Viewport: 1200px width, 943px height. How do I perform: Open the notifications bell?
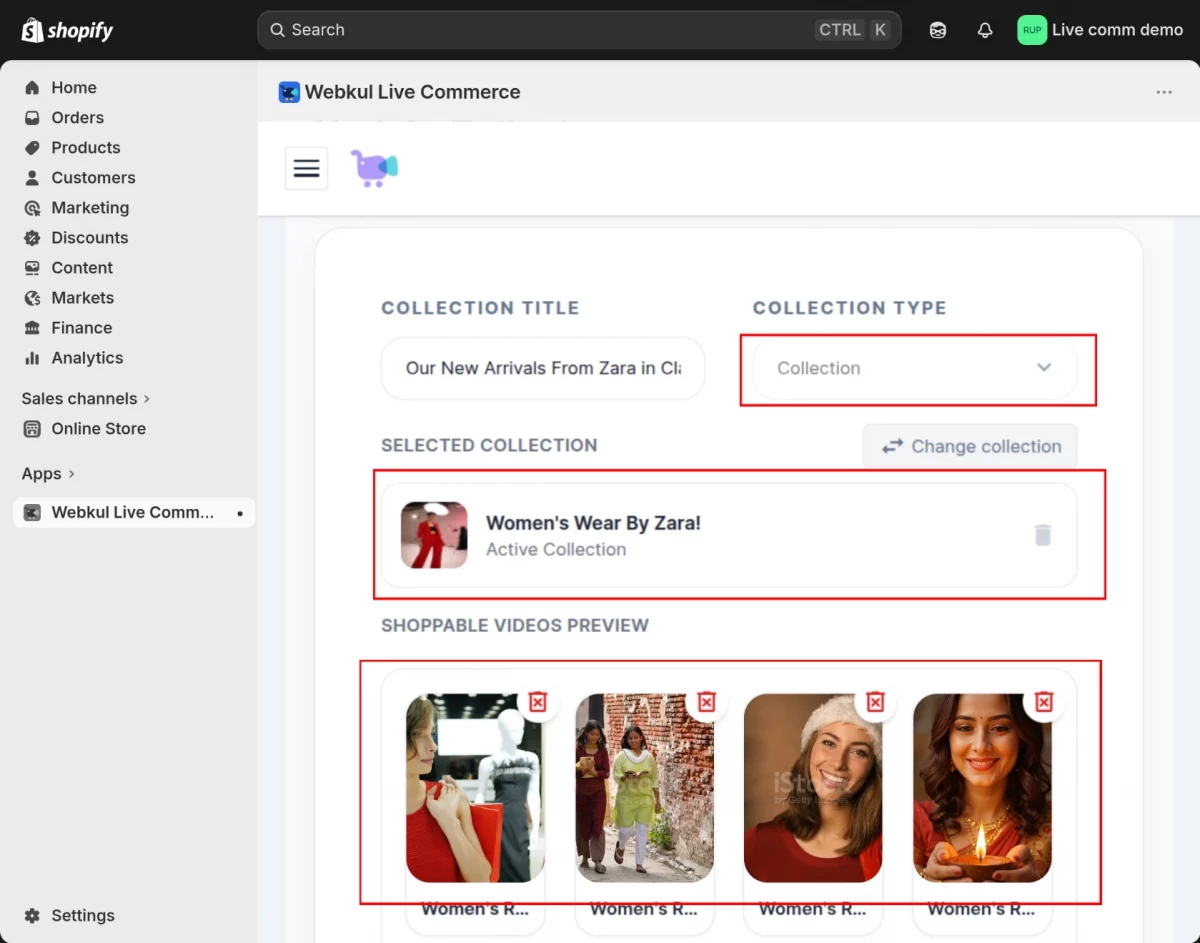(985, 30)
